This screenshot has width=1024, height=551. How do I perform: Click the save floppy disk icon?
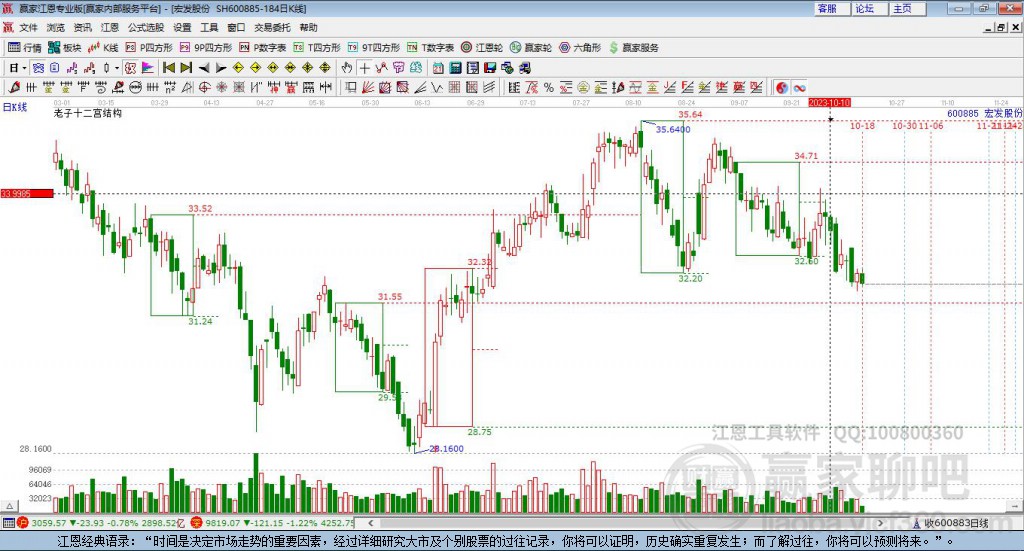pyautogui.click(x=490, y=68)
